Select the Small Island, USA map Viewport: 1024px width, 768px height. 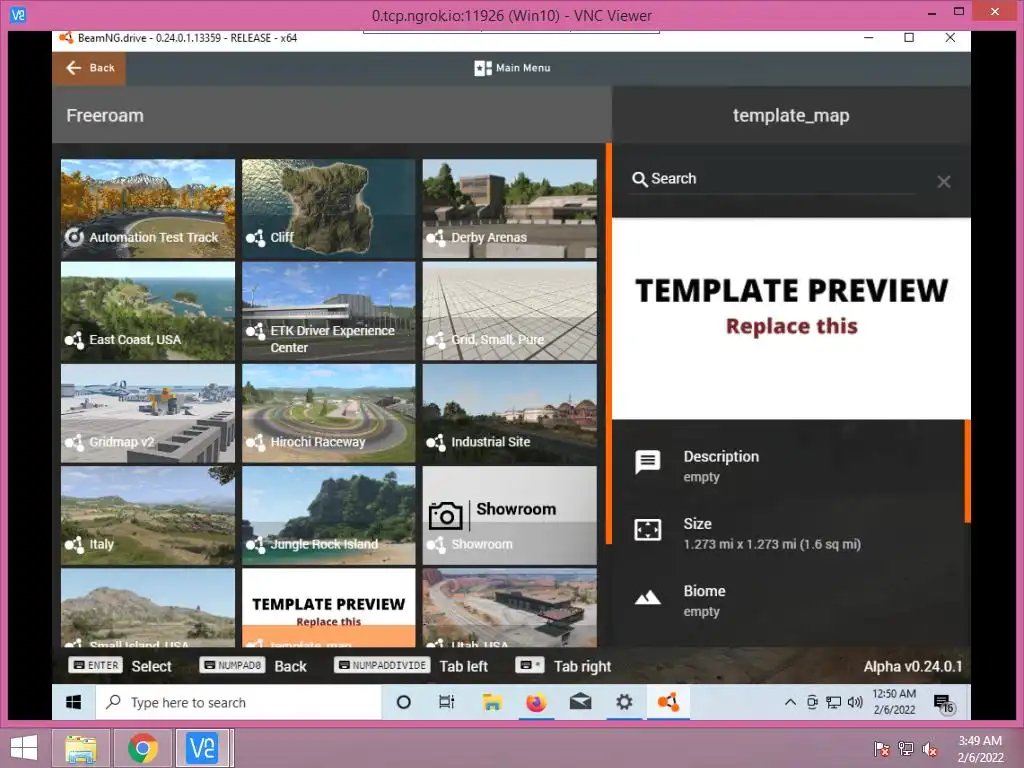[x=148, y=607]
